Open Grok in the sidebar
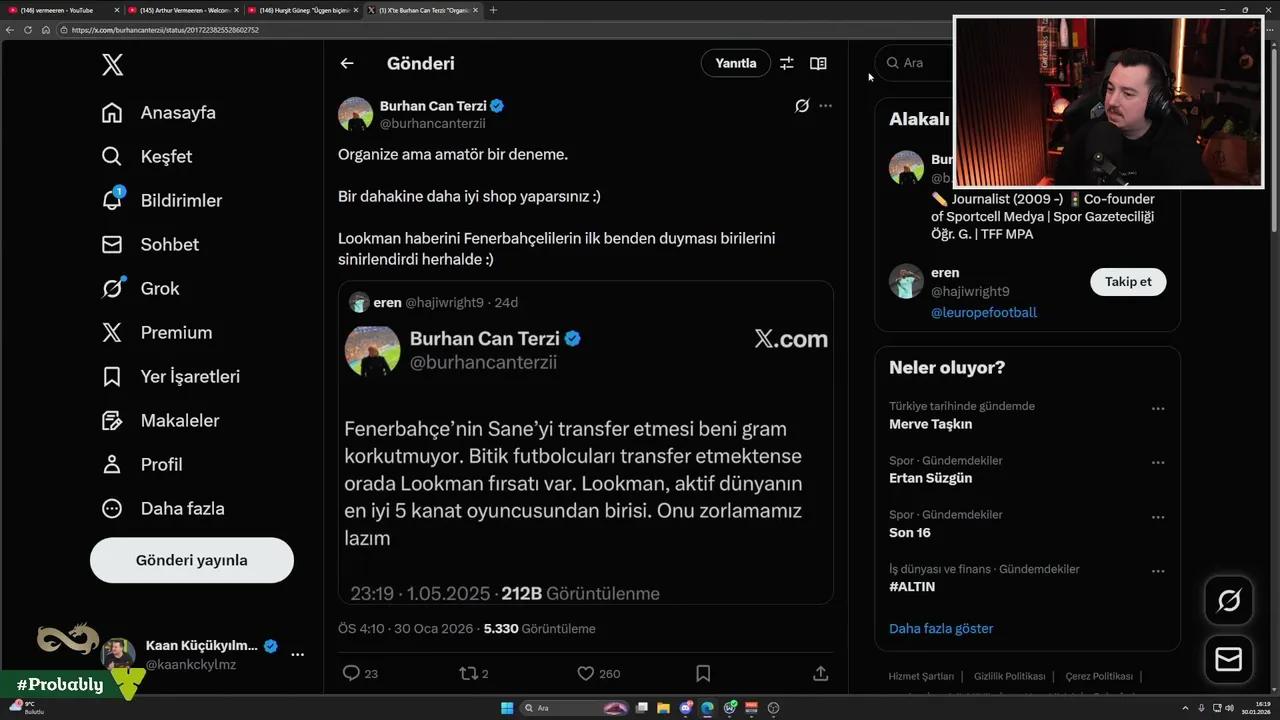Image resolution: width=1280 pixels, height=720 pixels. (x=140, y=289)
